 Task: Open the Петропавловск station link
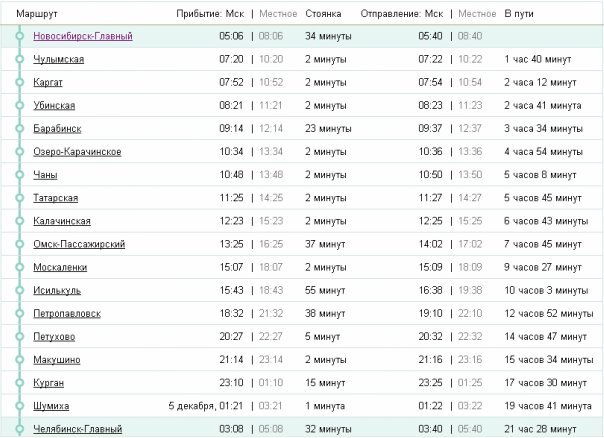(66, 313)
